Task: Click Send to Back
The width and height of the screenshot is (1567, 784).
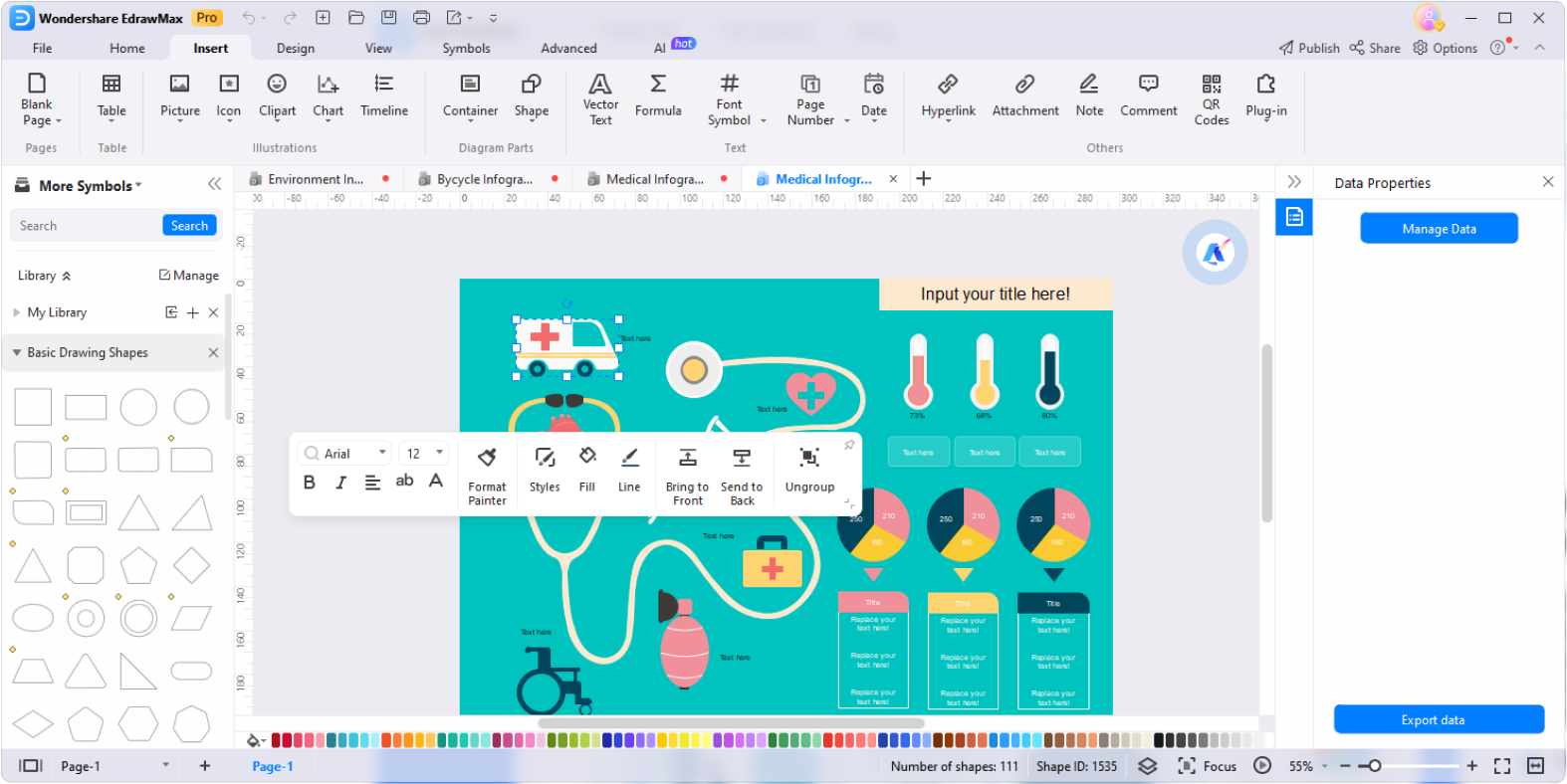Action: click(742, 476)
